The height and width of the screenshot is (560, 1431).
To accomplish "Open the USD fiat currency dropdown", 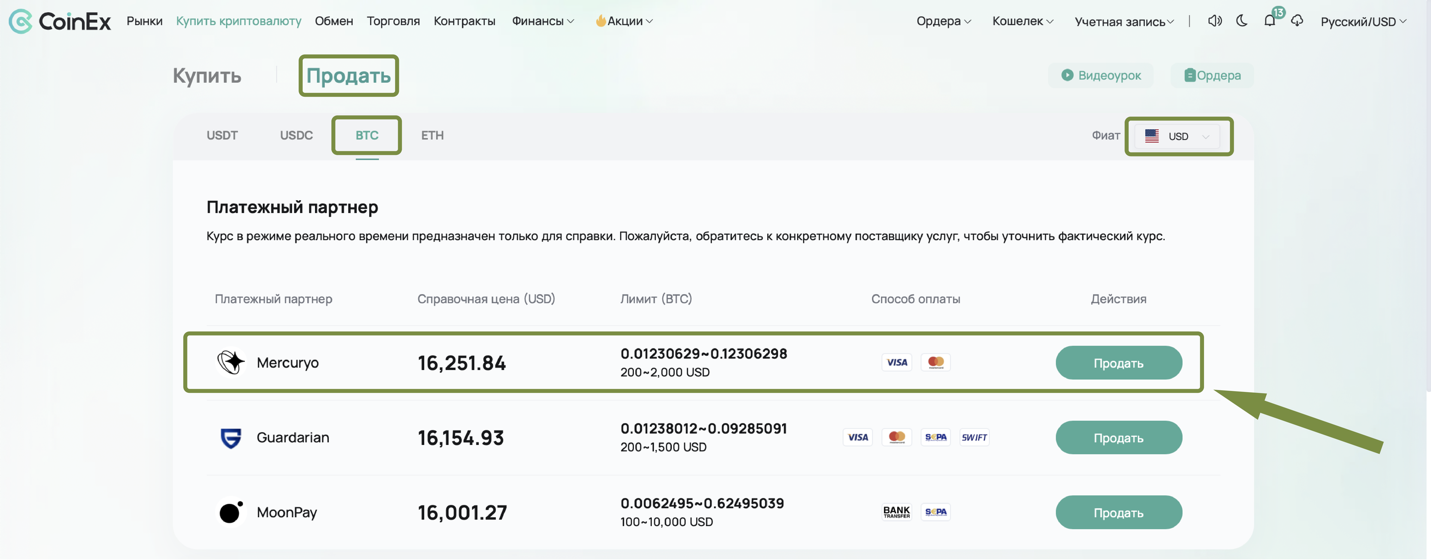I will pyautogui.click(x=1179, y=136).
